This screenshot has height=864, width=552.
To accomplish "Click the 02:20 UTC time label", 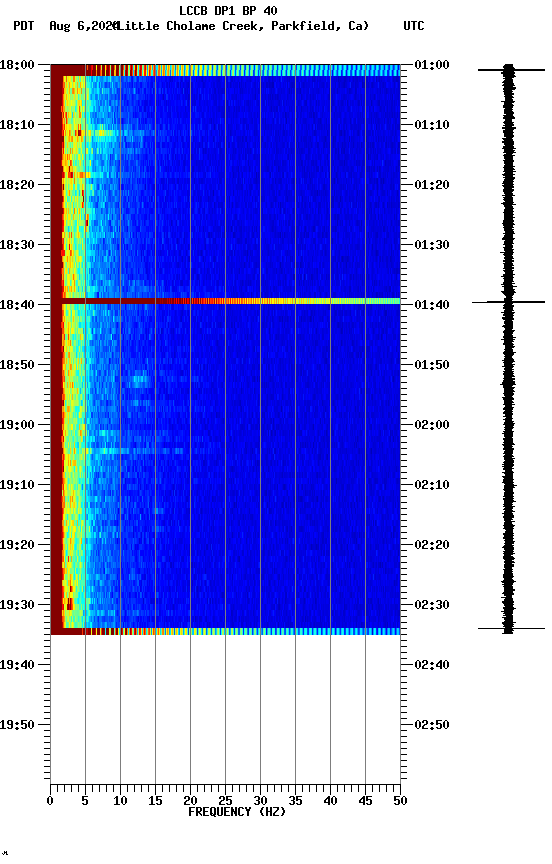I will click(432, 545).
